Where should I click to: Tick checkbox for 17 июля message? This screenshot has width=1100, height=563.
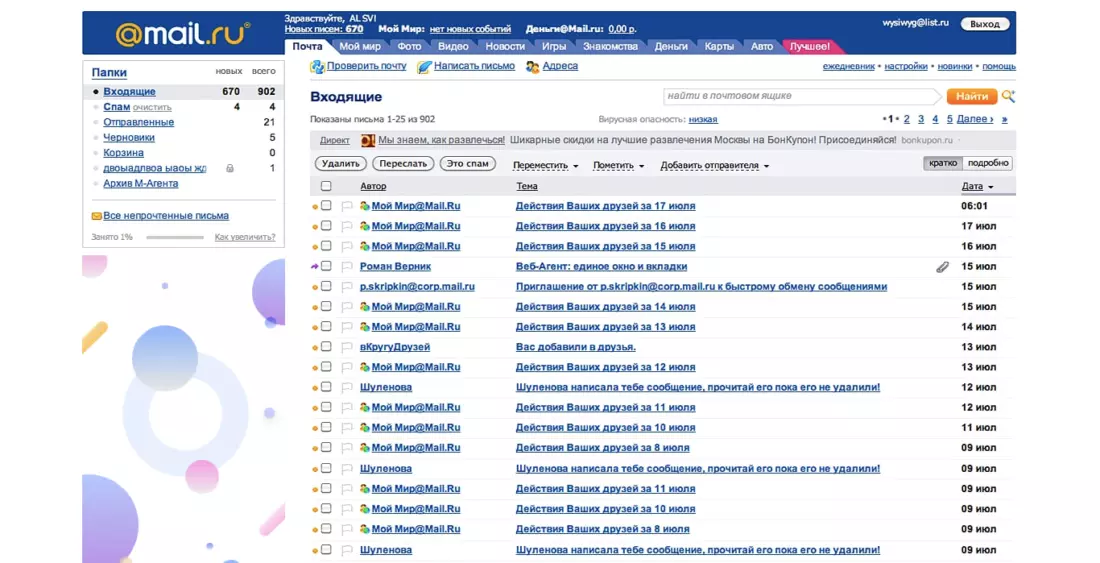(x=326, y=205)
